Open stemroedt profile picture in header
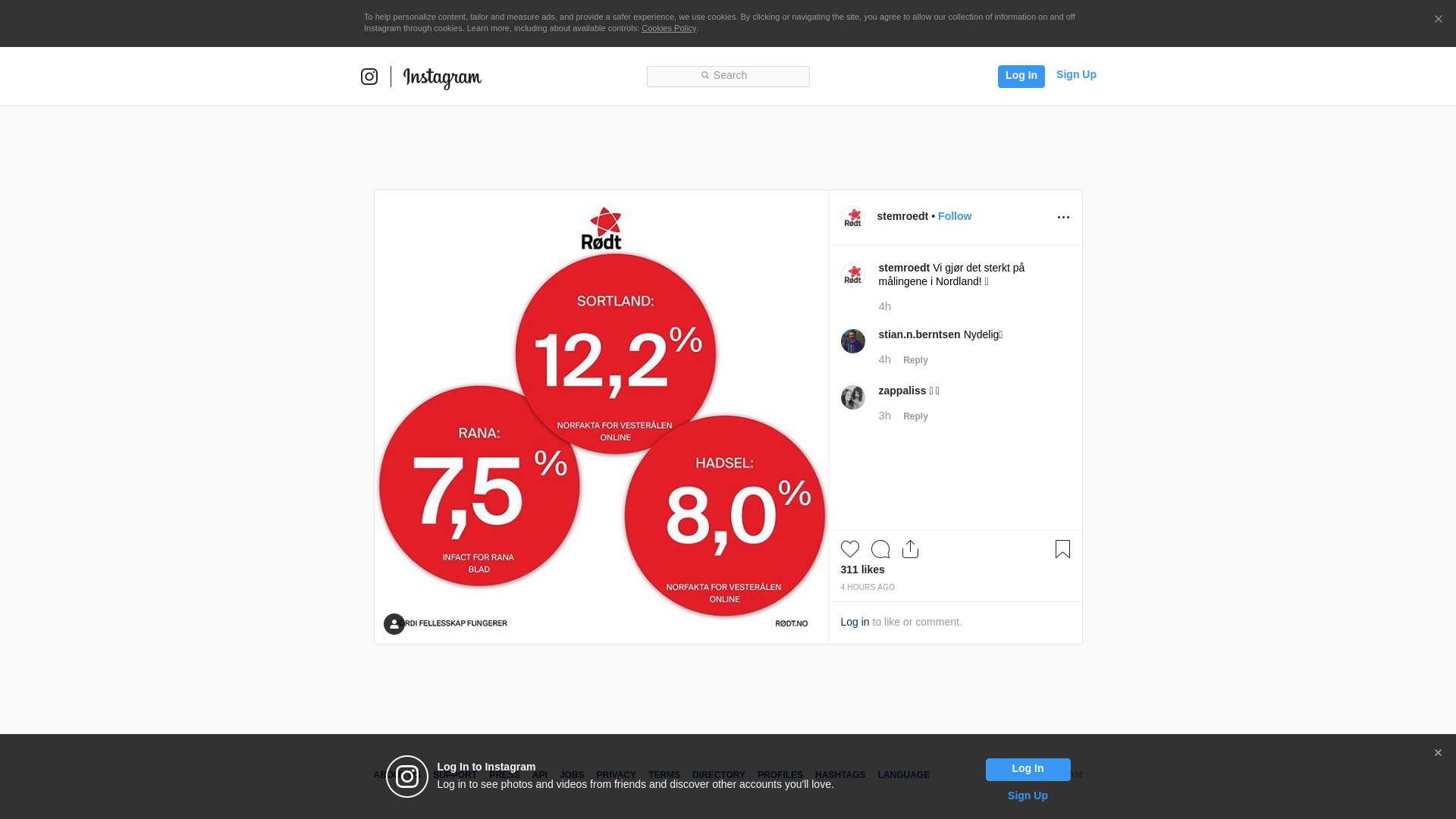 pos(853,218)
